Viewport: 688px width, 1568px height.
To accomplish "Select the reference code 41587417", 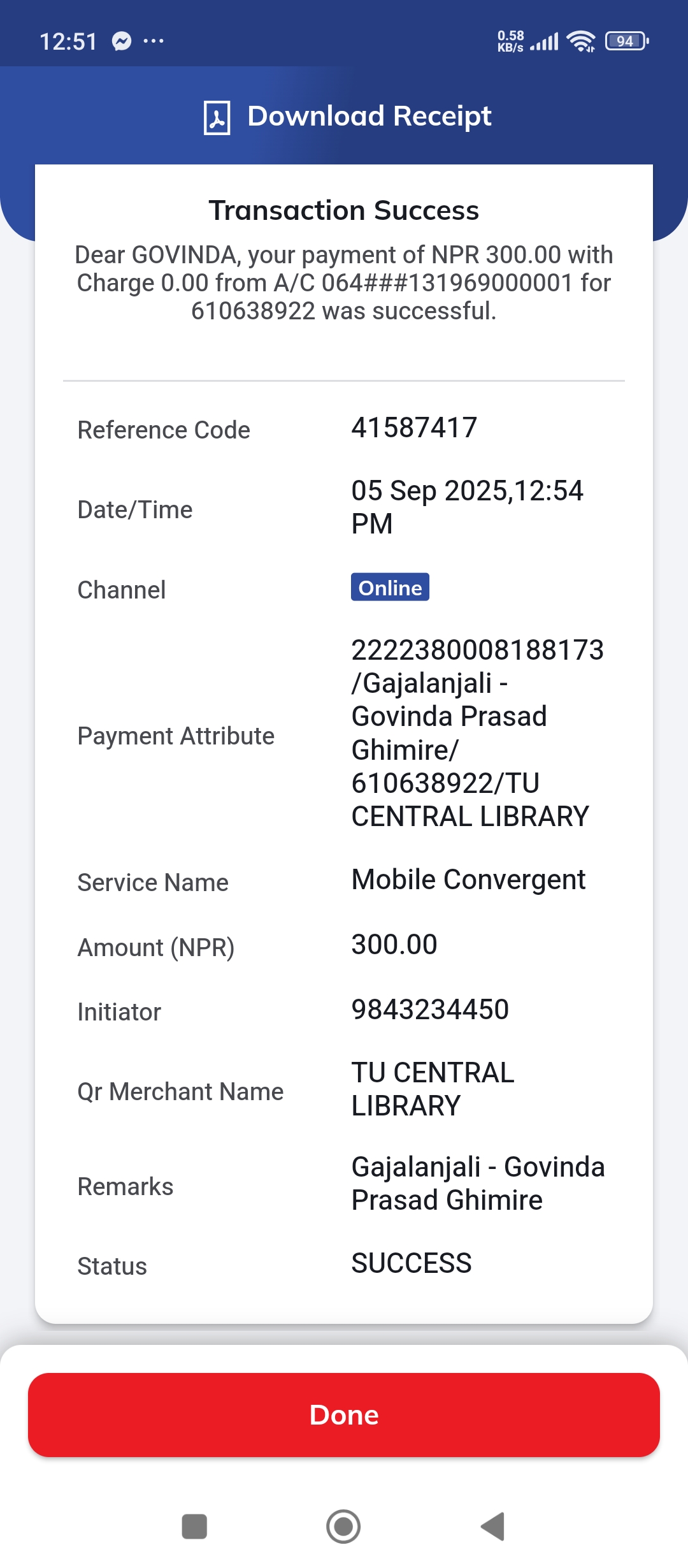I will pyautogui.click(x=414, y=428).
